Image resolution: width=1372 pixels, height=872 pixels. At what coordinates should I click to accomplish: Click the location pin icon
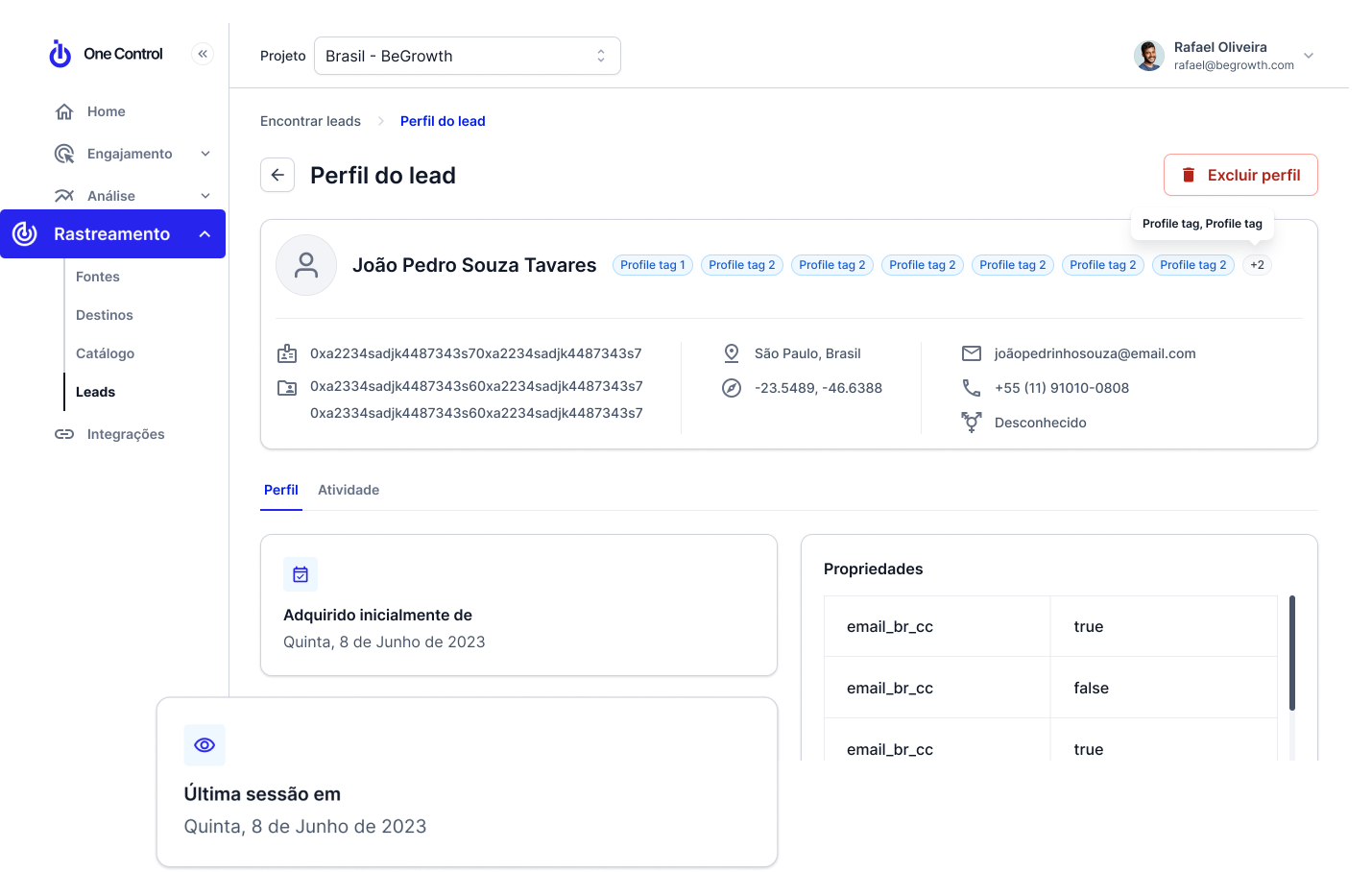tap(732, 353)
